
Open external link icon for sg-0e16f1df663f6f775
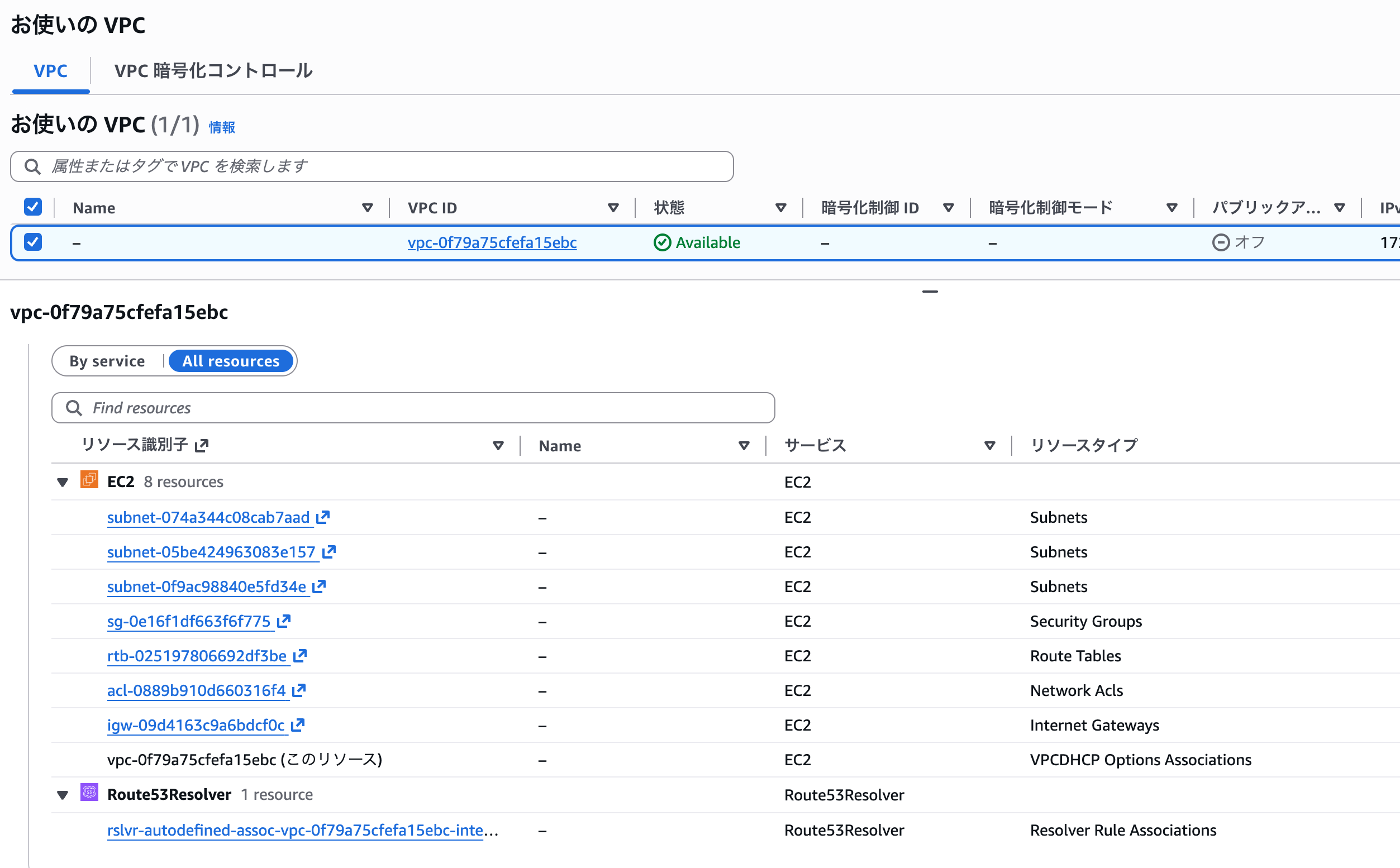click(284, 621)
